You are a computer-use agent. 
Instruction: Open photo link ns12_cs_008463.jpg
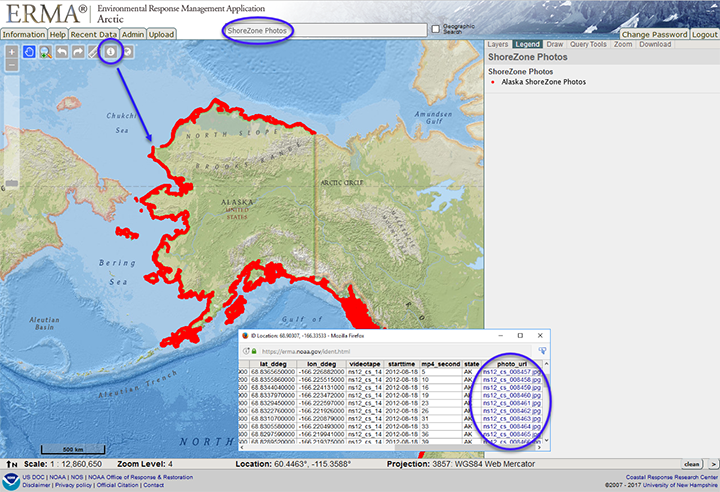point(512,418)
